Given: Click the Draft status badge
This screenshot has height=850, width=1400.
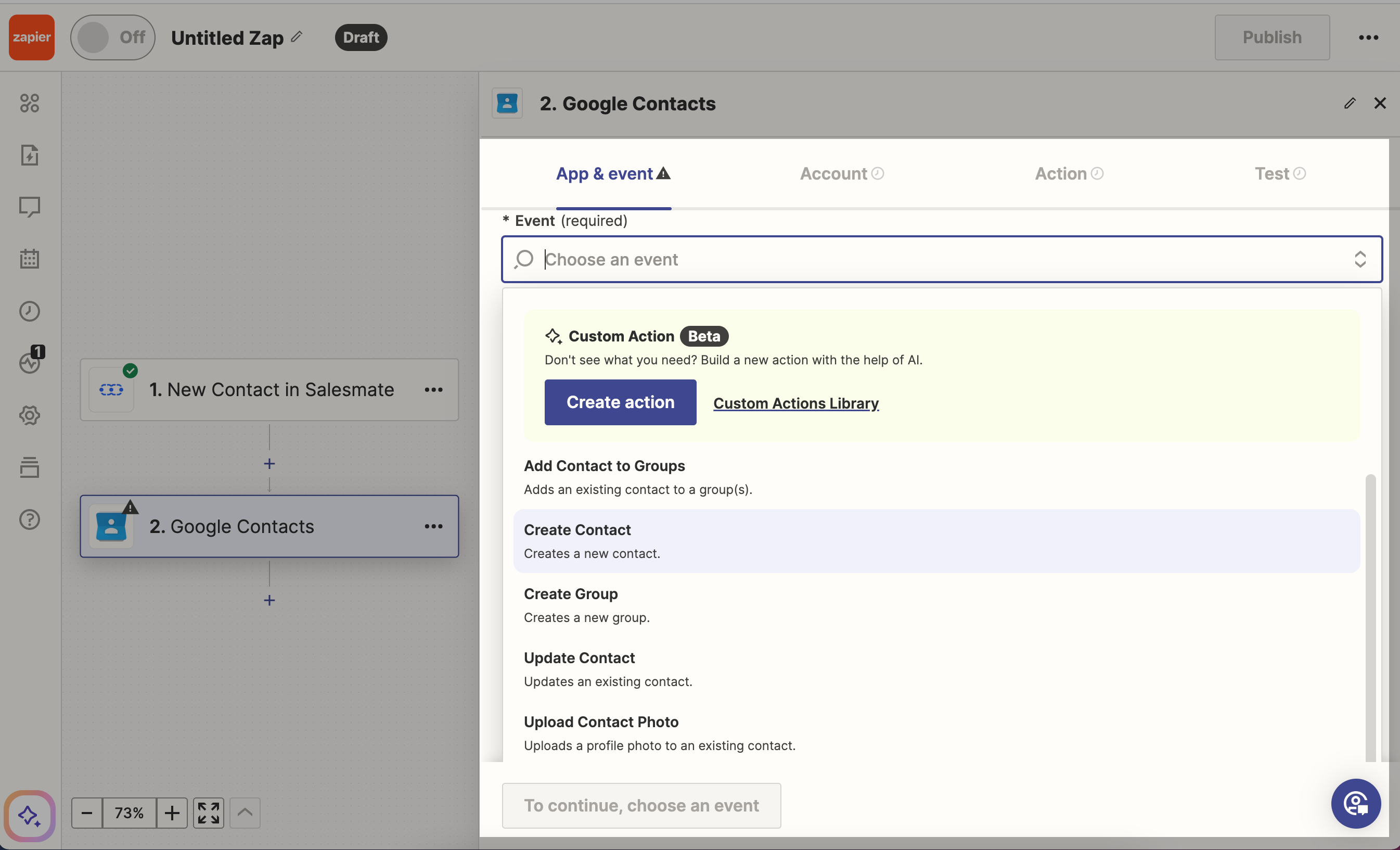Looking at the screenshot, I should (361, 37).
